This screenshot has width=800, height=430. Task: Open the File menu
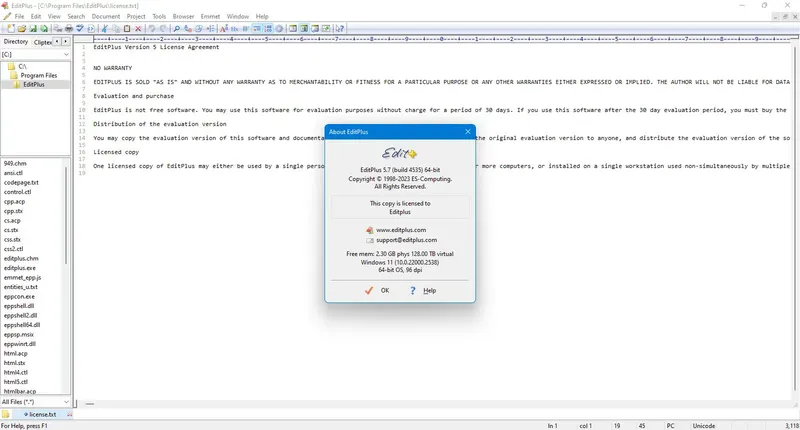tap(19, 16)
